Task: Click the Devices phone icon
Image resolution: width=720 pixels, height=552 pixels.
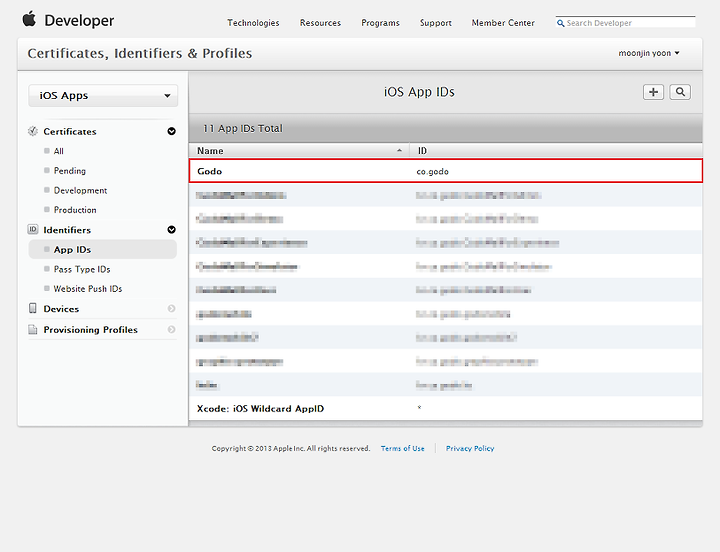Action: (x=33, y=308)
